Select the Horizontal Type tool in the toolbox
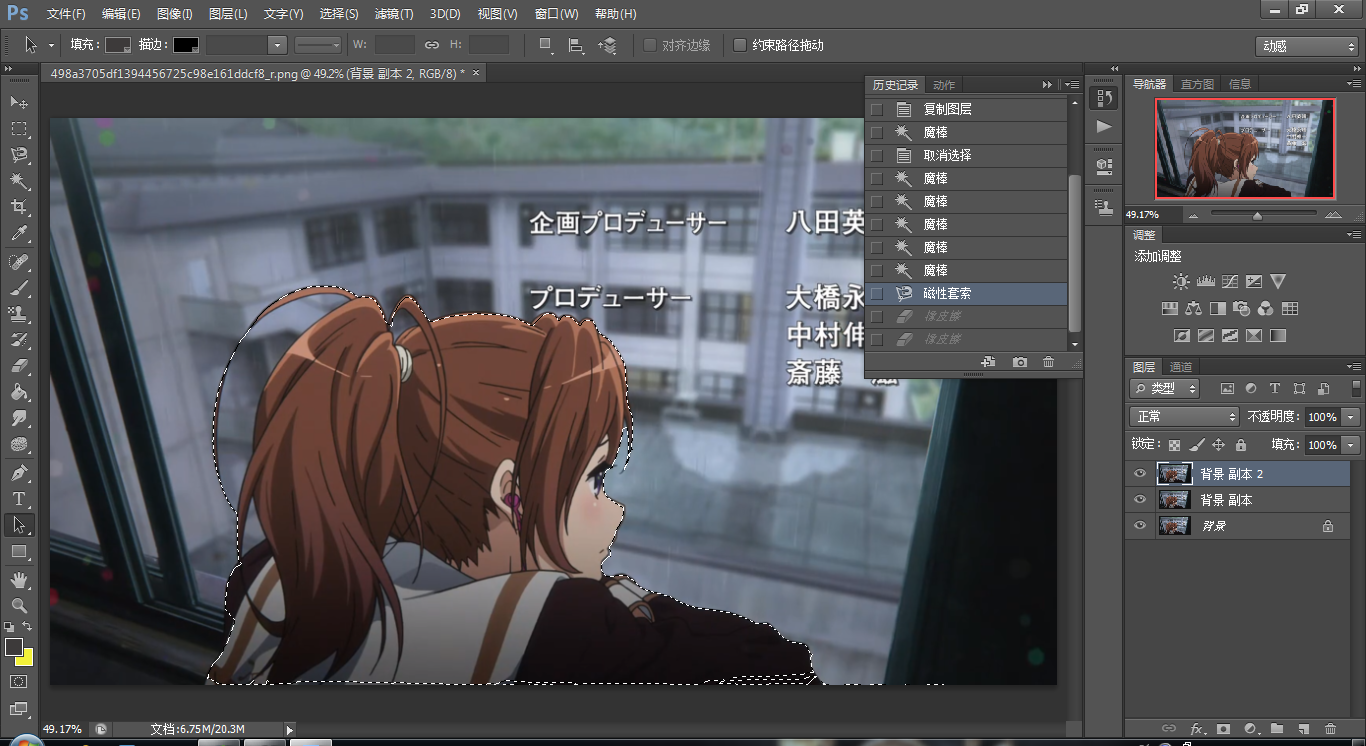Image resolution: width=1366 pixels, height=746 pixels. [19, 498]
